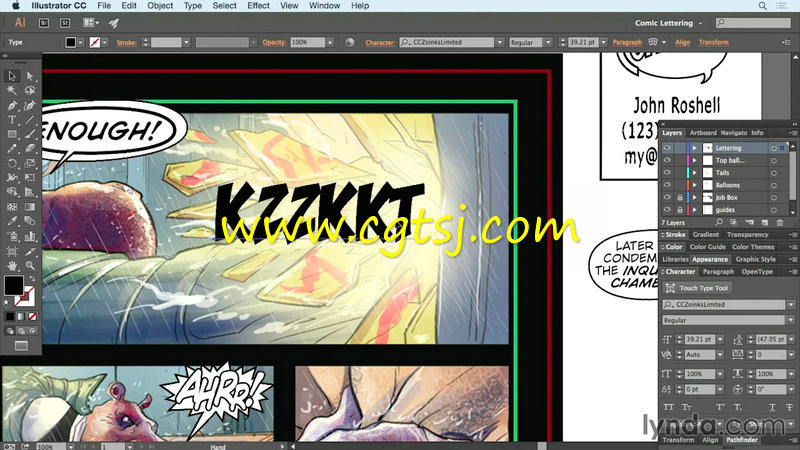Click the large black Fill swatch in Tools panel
This screenshot has width=800, height=450.
(14, 285)
